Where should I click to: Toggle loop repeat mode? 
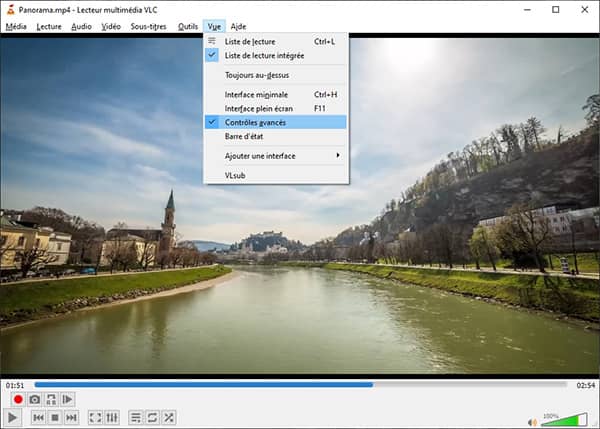[152, 418]
